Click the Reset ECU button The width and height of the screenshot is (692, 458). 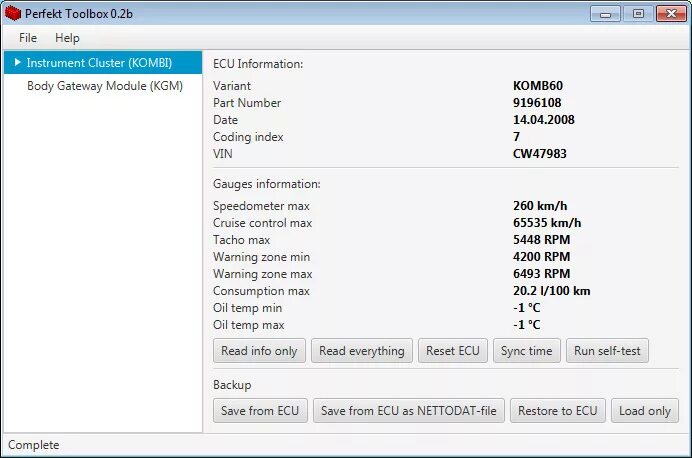(x=453, y=351)
